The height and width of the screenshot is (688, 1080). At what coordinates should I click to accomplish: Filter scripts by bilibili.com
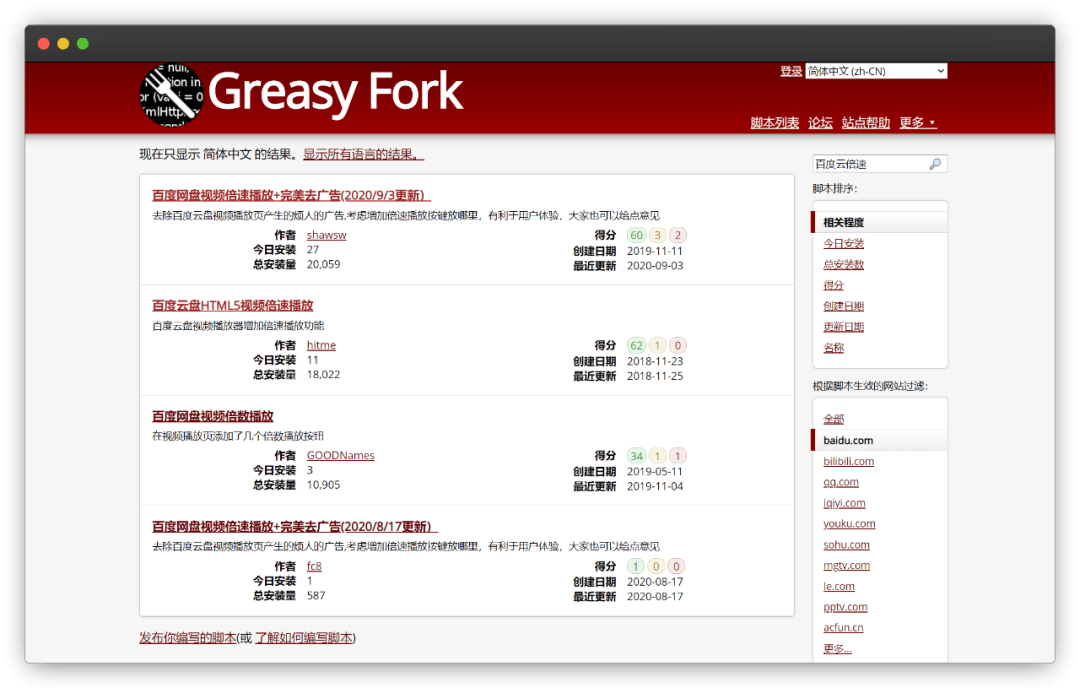(x=848, y=461)
